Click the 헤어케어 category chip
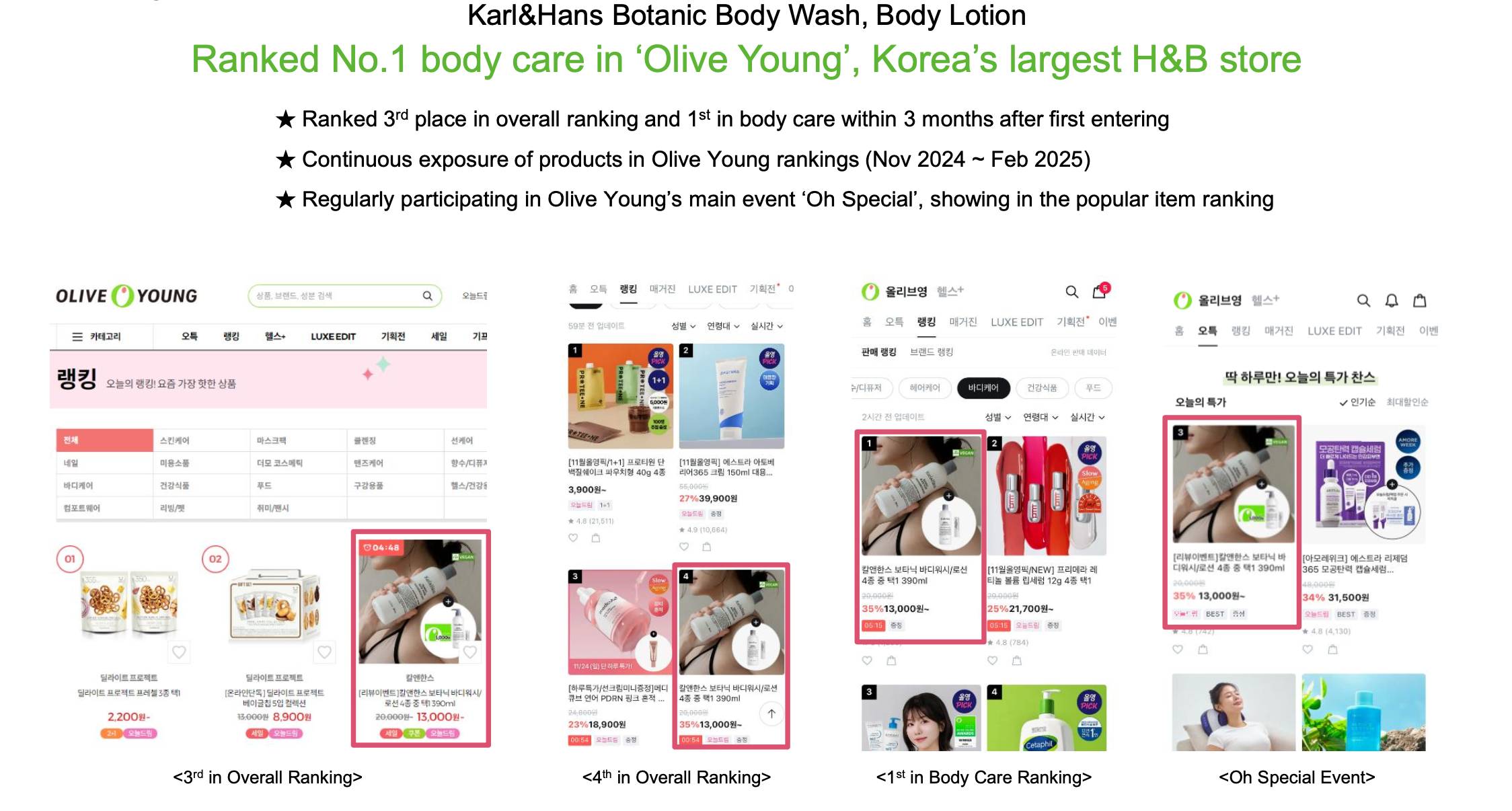 coord(925,388)
